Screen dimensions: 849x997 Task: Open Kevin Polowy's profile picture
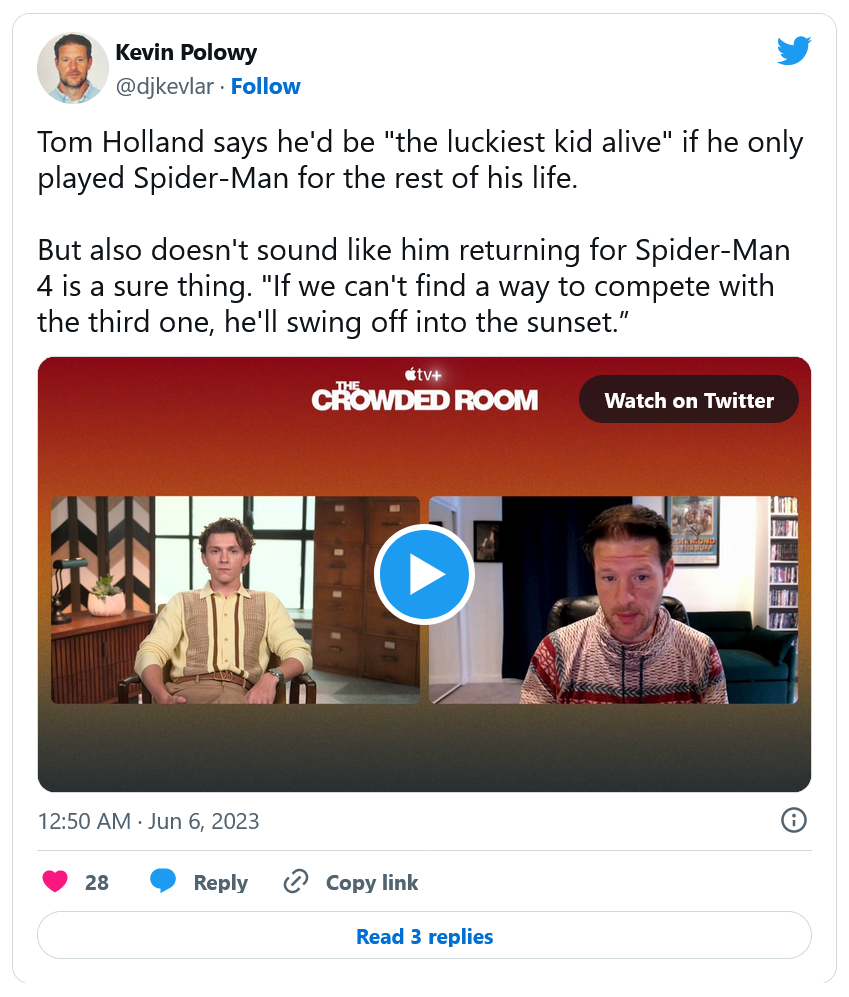click(x=73, y=68)
